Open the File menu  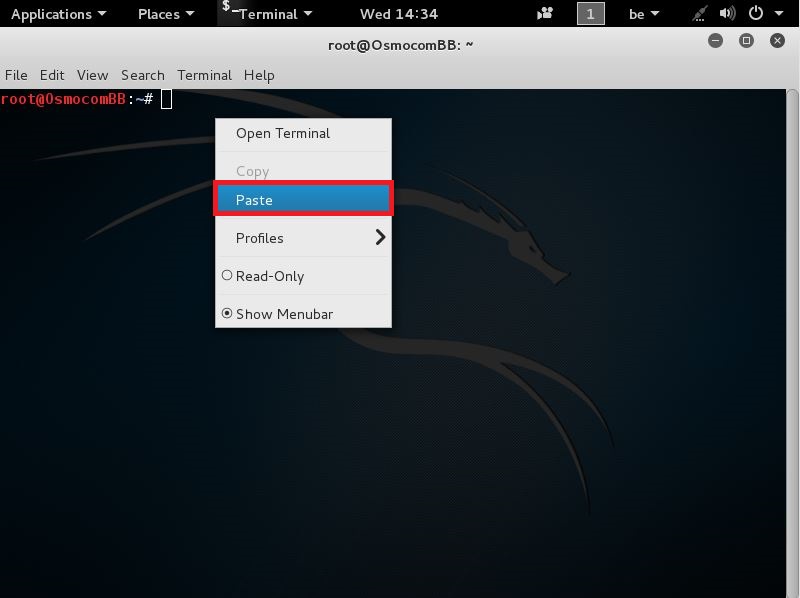(x=16, y=76)
